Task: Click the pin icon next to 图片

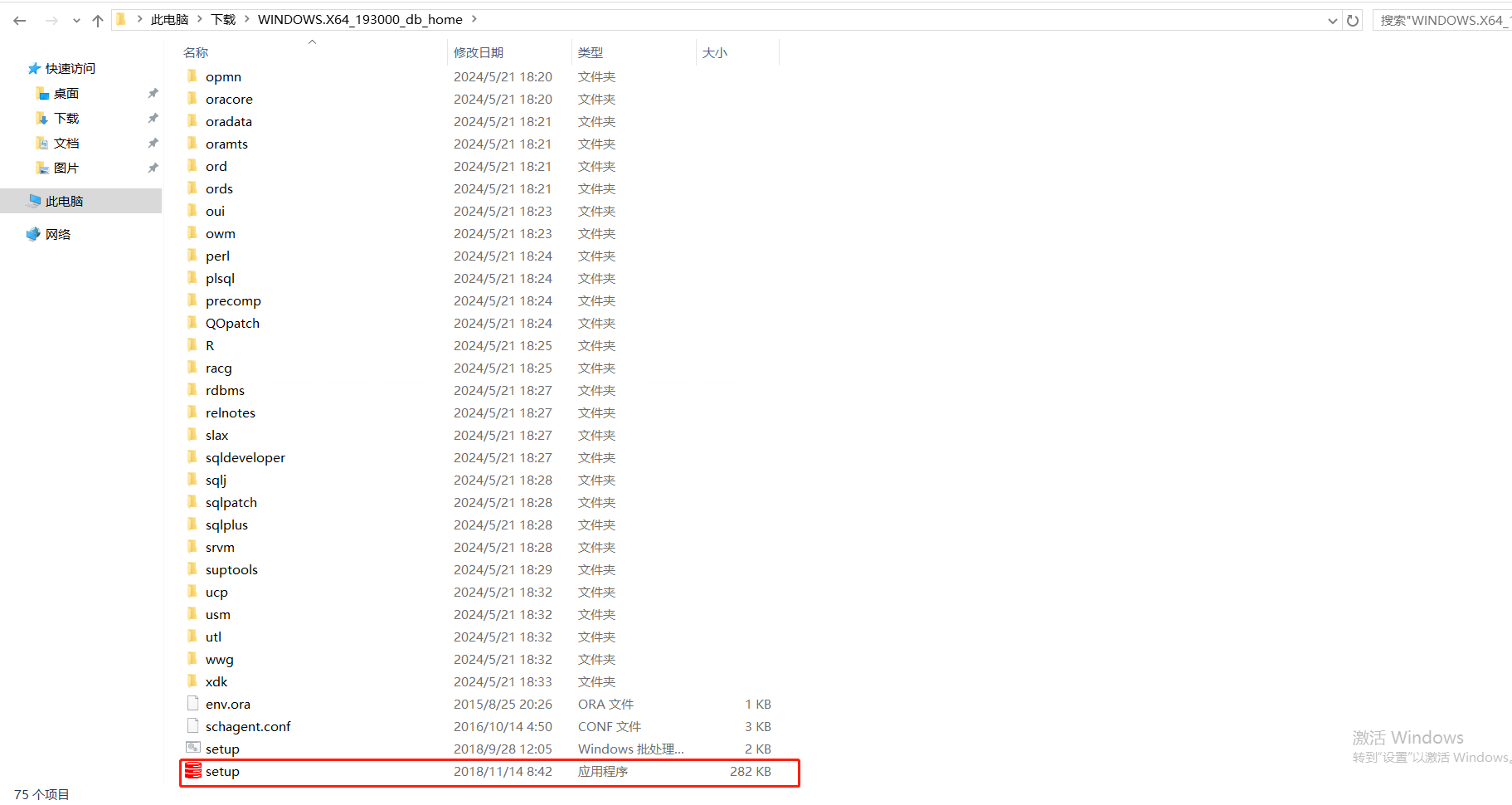Action: coord(153,168)
